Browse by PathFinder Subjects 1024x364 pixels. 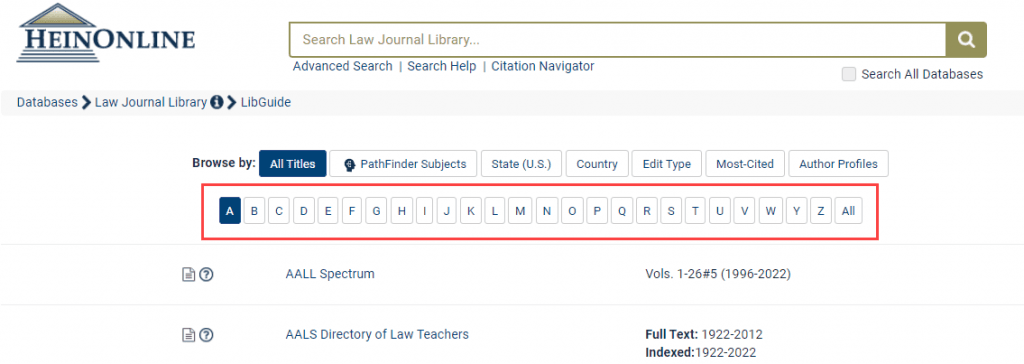404,163
